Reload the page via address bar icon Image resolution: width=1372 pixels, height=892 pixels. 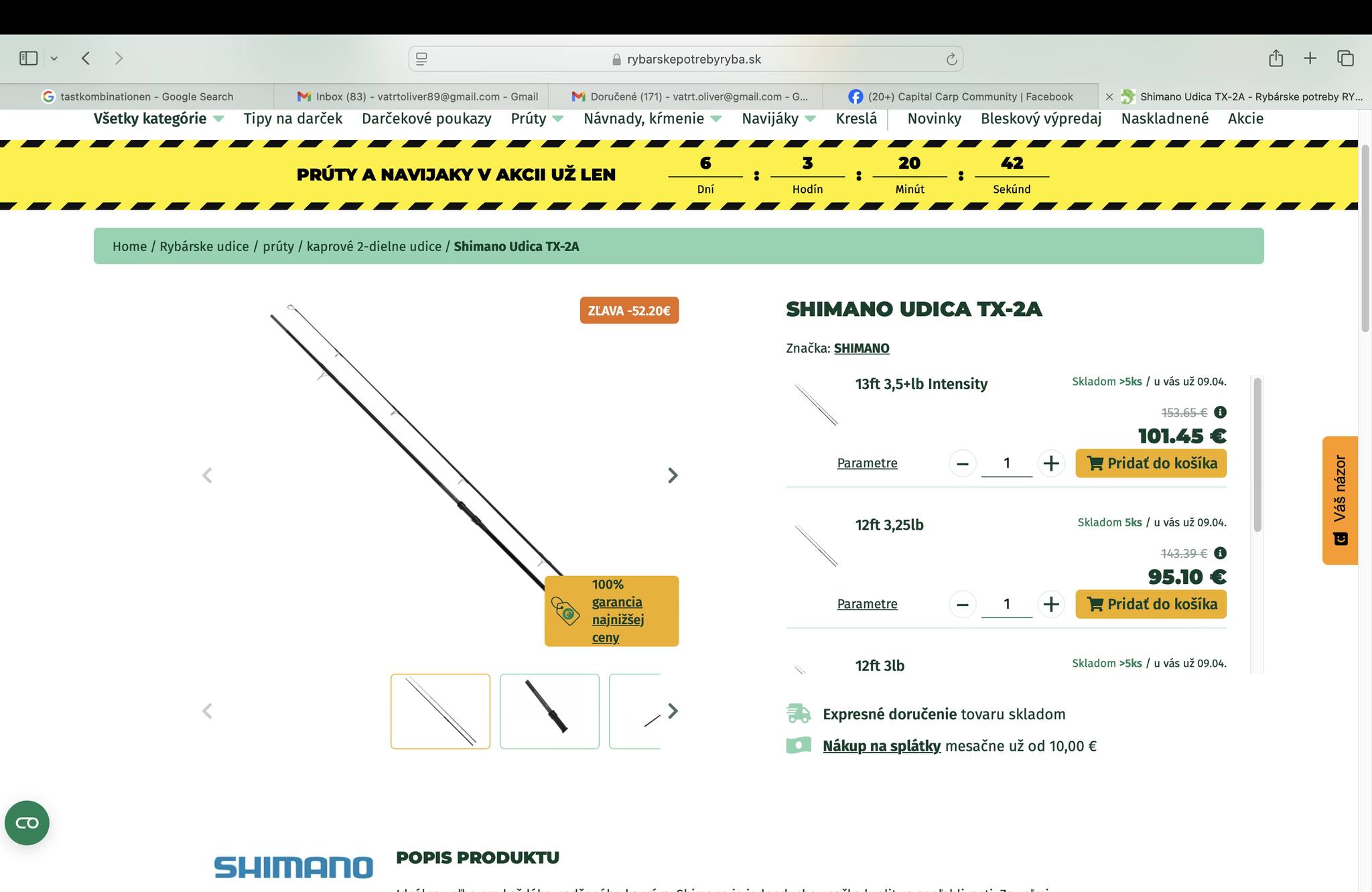pos(951,59)
